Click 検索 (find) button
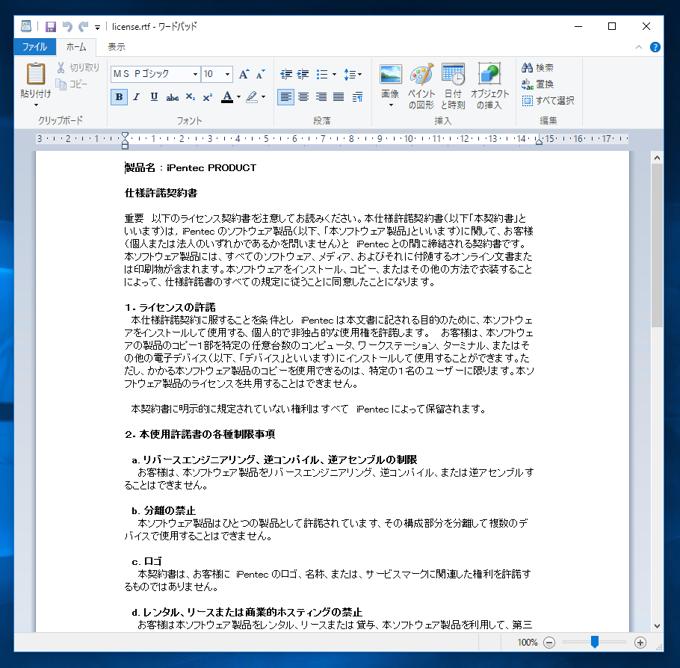Image resolution: width=680 pixels, height=668 pixels. pos(538,68)
